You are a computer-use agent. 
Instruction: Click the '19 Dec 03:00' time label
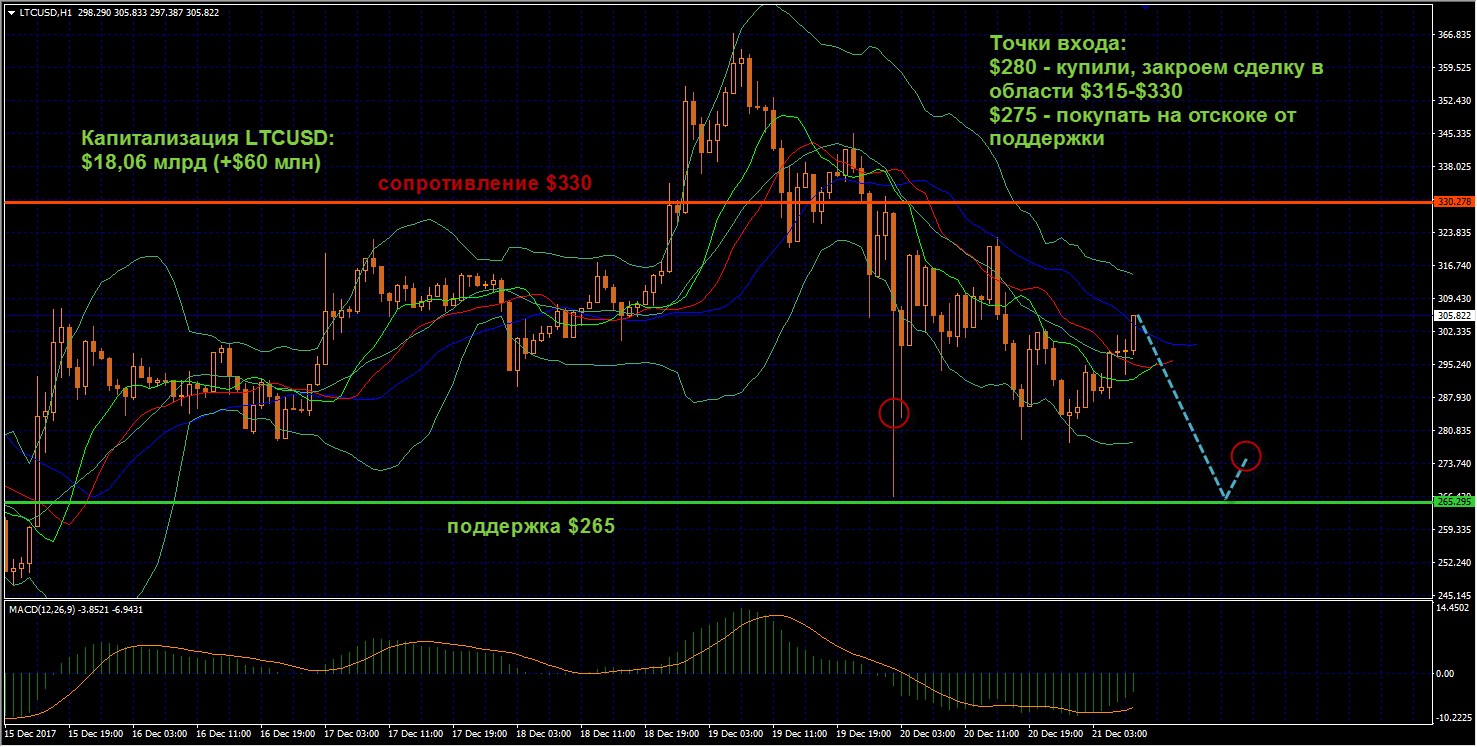coord(734,734)
